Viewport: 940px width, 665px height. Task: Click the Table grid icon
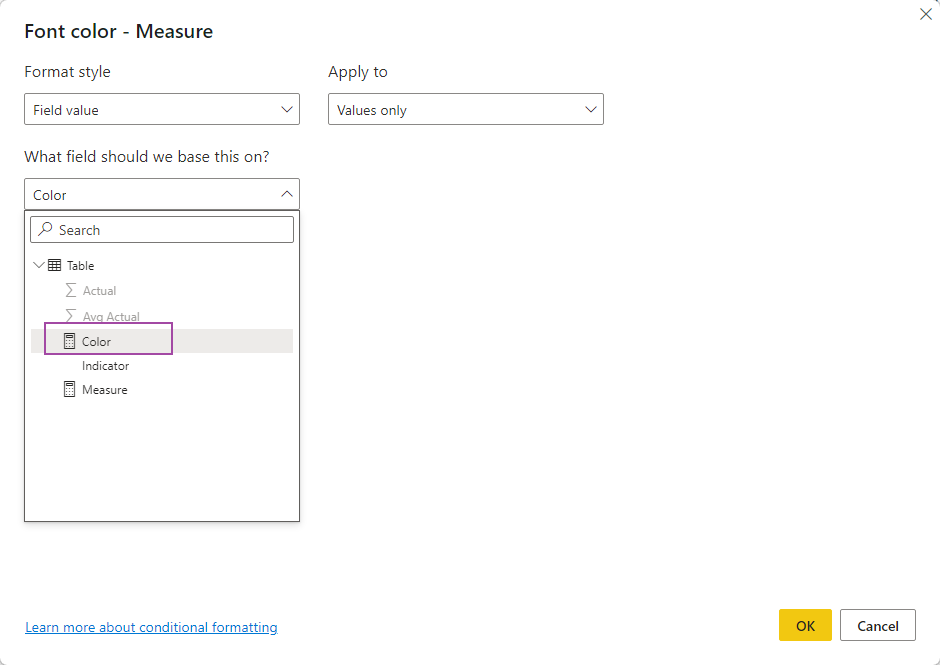pos(55,265)
